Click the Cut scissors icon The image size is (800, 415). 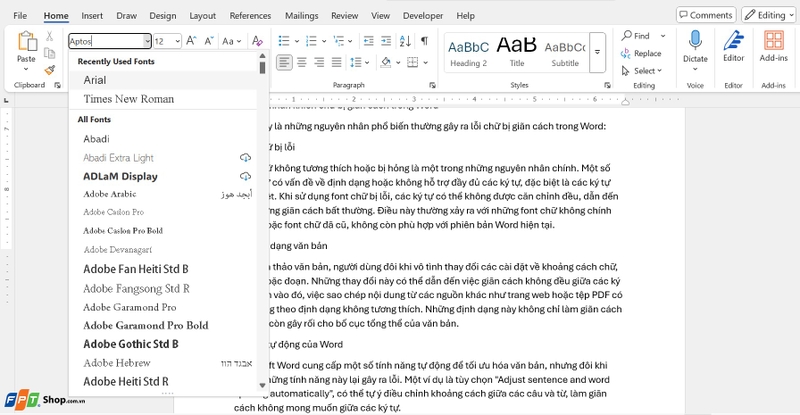tap(49, 36)
